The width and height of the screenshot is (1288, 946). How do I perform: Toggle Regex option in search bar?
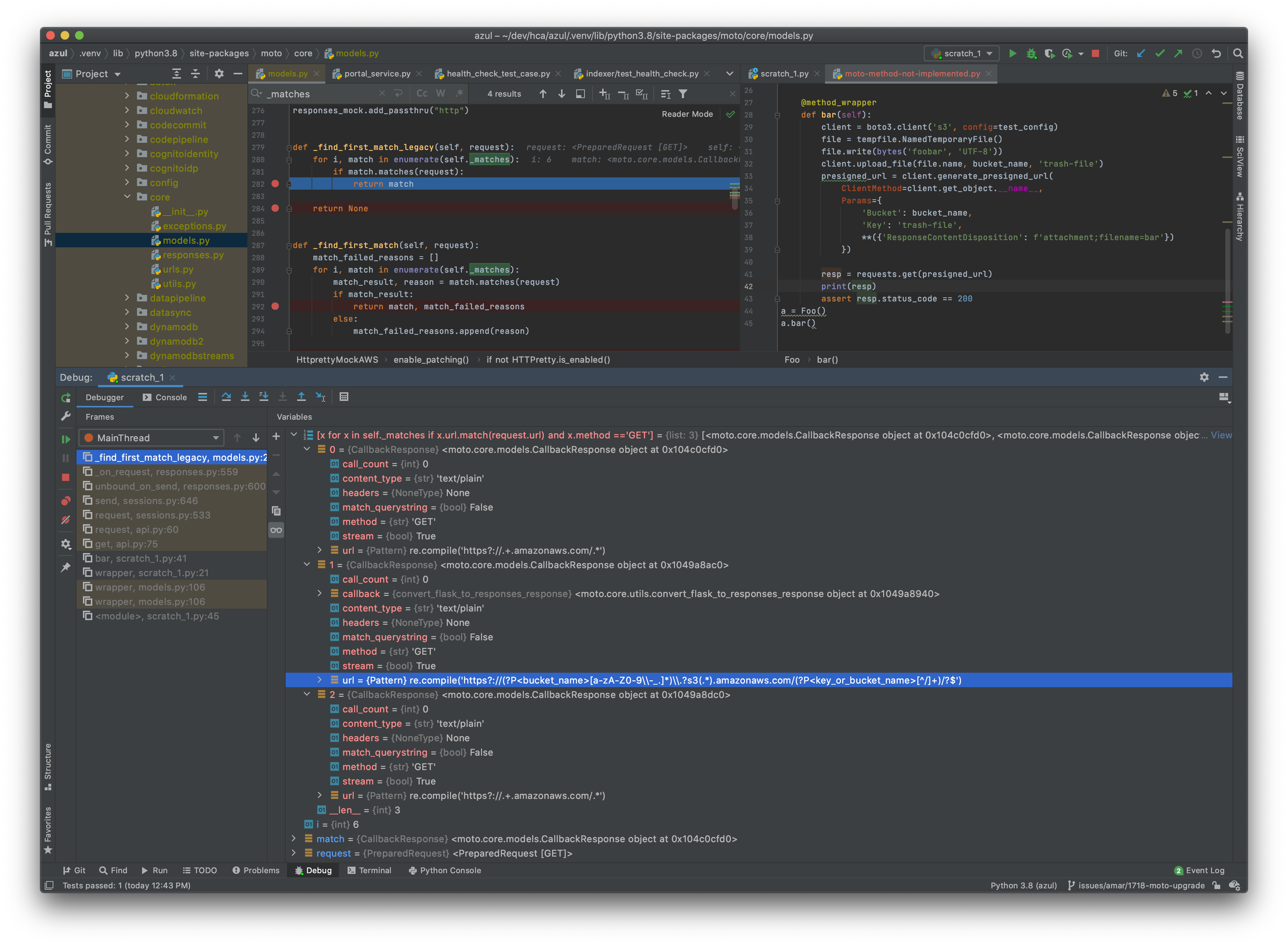tap(459, 94)
